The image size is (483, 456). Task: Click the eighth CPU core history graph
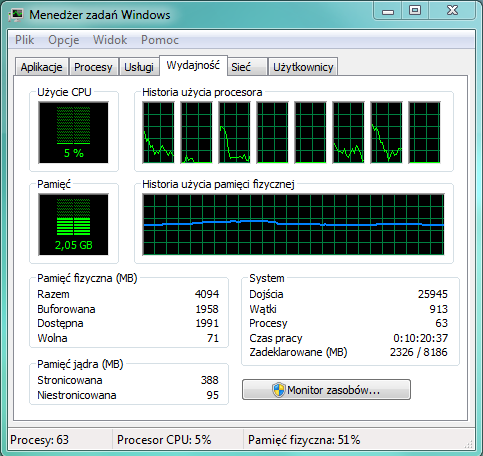[x=424, y=133]
